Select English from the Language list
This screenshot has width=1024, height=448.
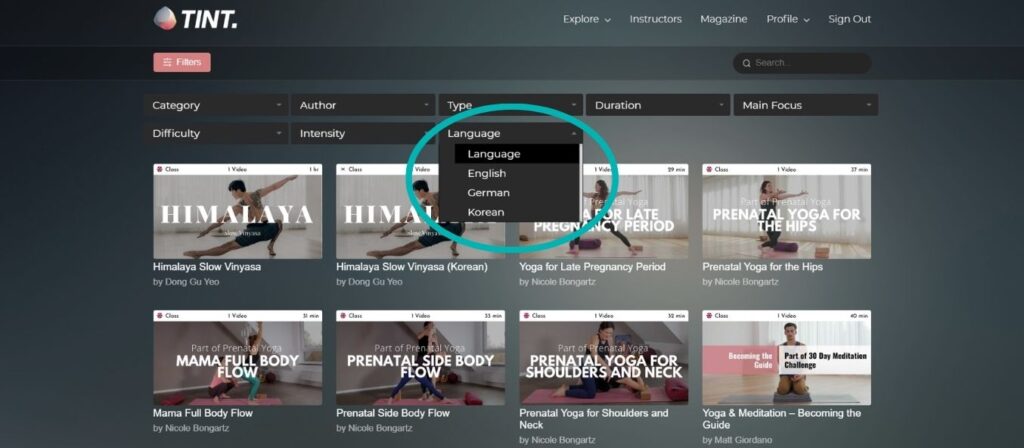[x=487, y=174]
